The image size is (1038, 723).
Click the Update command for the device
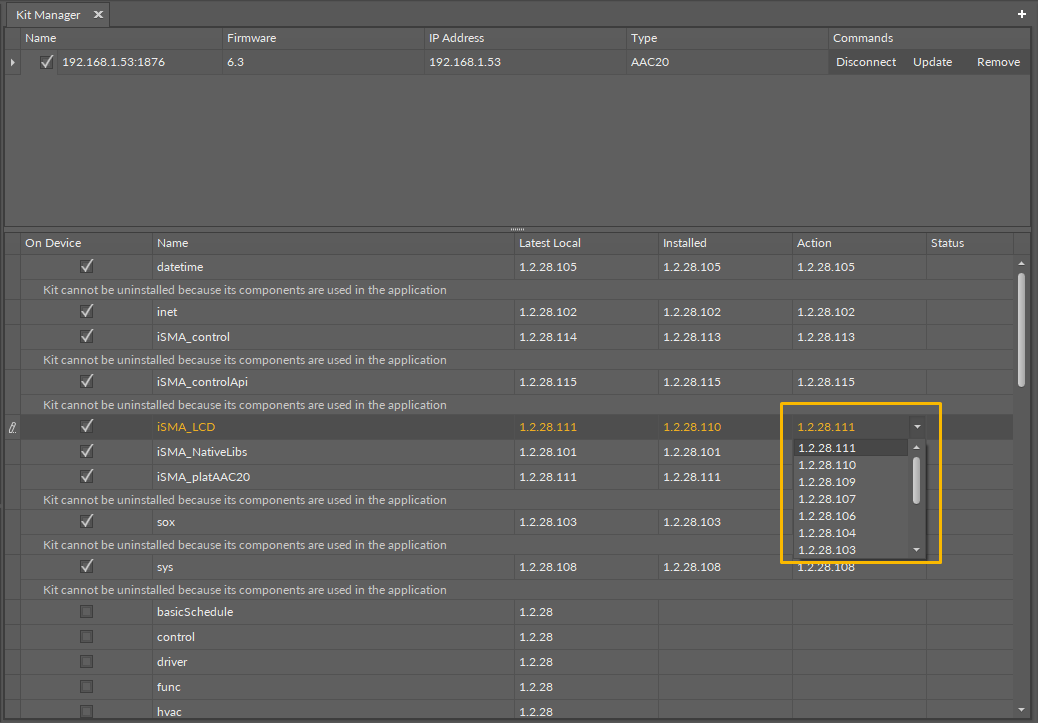932,62
